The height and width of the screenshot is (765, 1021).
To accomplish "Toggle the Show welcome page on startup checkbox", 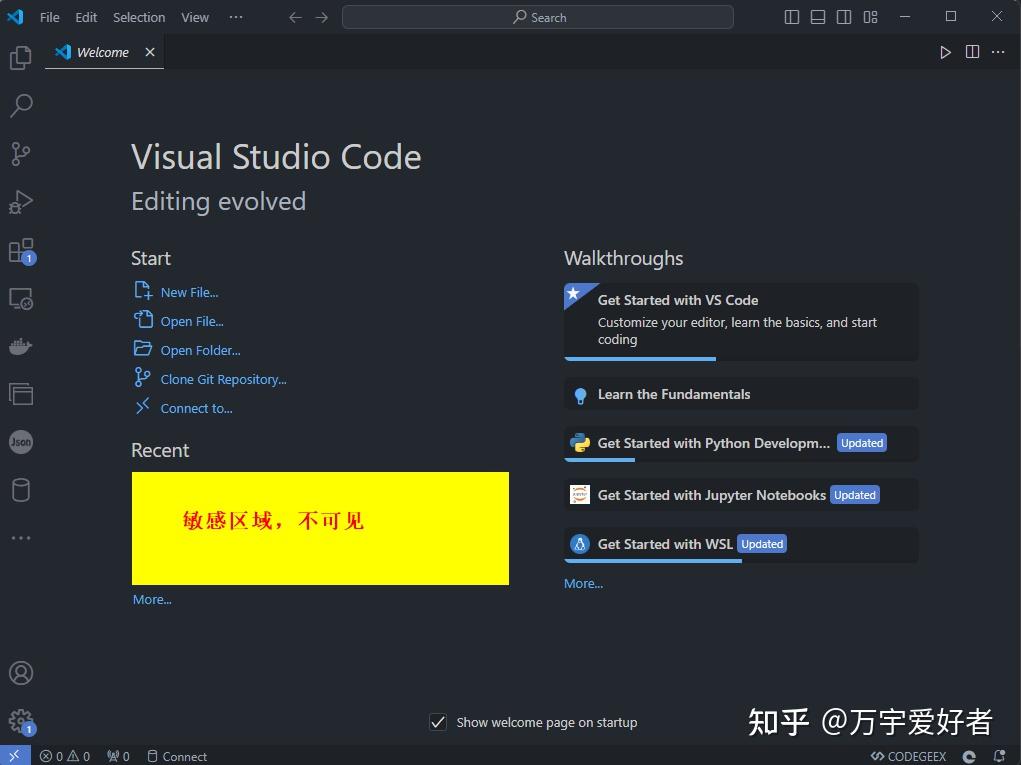I will pyautogui.click(x=437, y=721).
